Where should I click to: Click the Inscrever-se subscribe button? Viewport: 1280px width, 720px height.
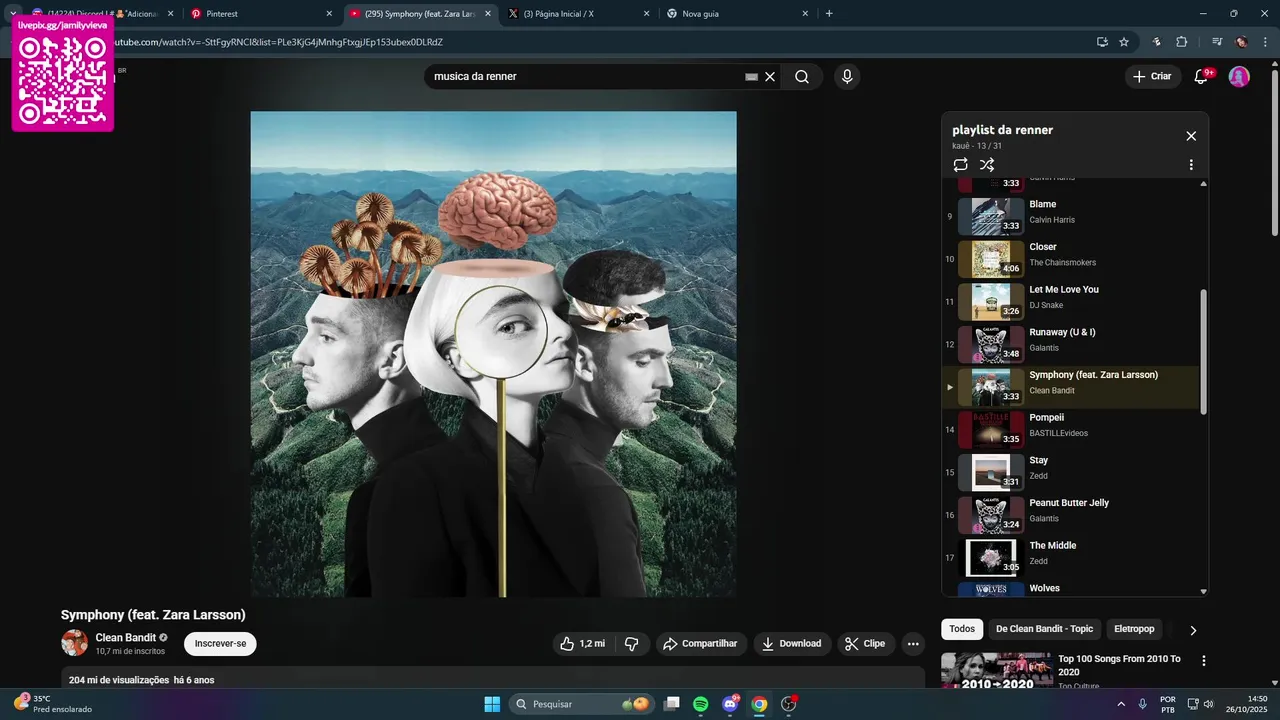click(x=220, y=644)
